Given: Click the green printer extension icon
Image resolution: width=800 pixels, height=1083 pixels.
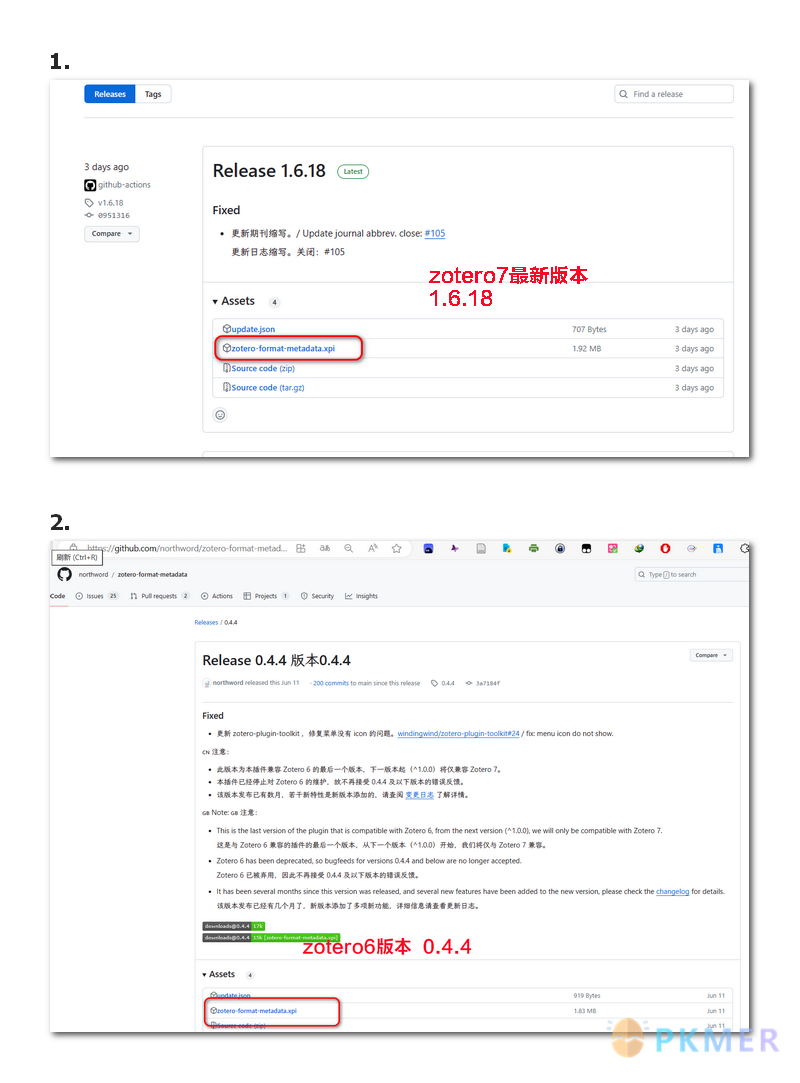Looking at the screenshot, I should click(x=533, y=548).
